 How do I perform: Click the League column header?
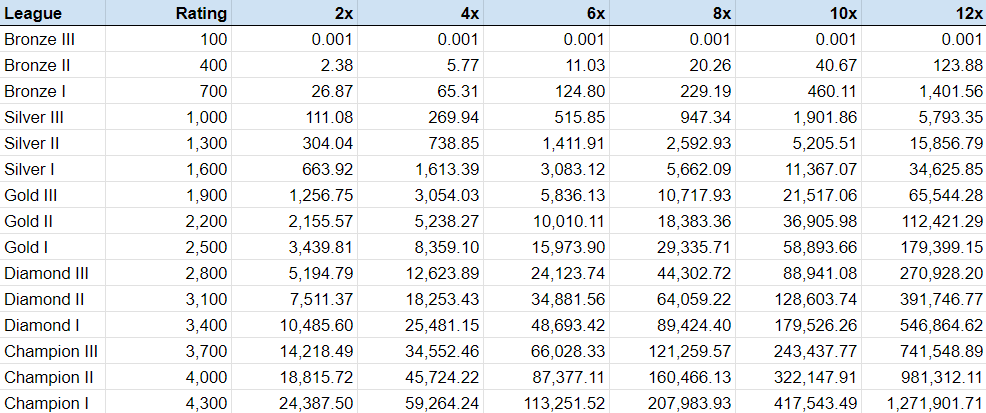tap(33, 14)
